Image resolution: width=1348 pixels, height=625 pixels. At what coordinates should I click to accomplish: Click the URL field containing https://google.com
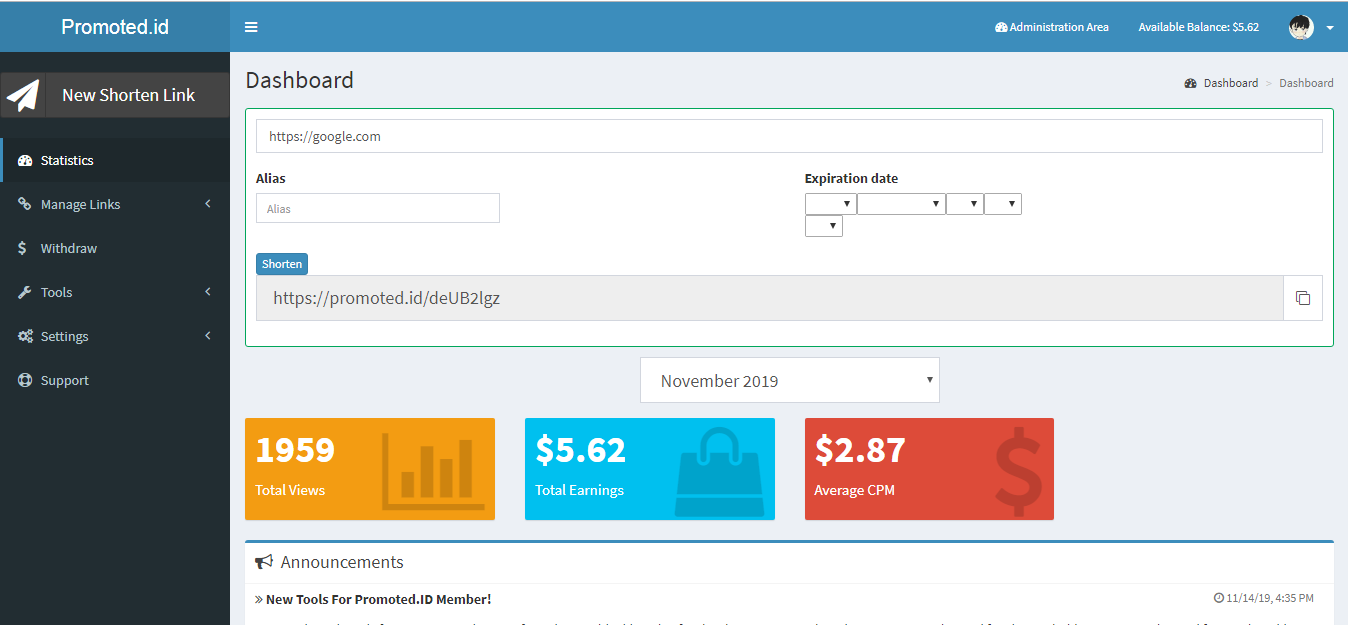tap(789, 136)
